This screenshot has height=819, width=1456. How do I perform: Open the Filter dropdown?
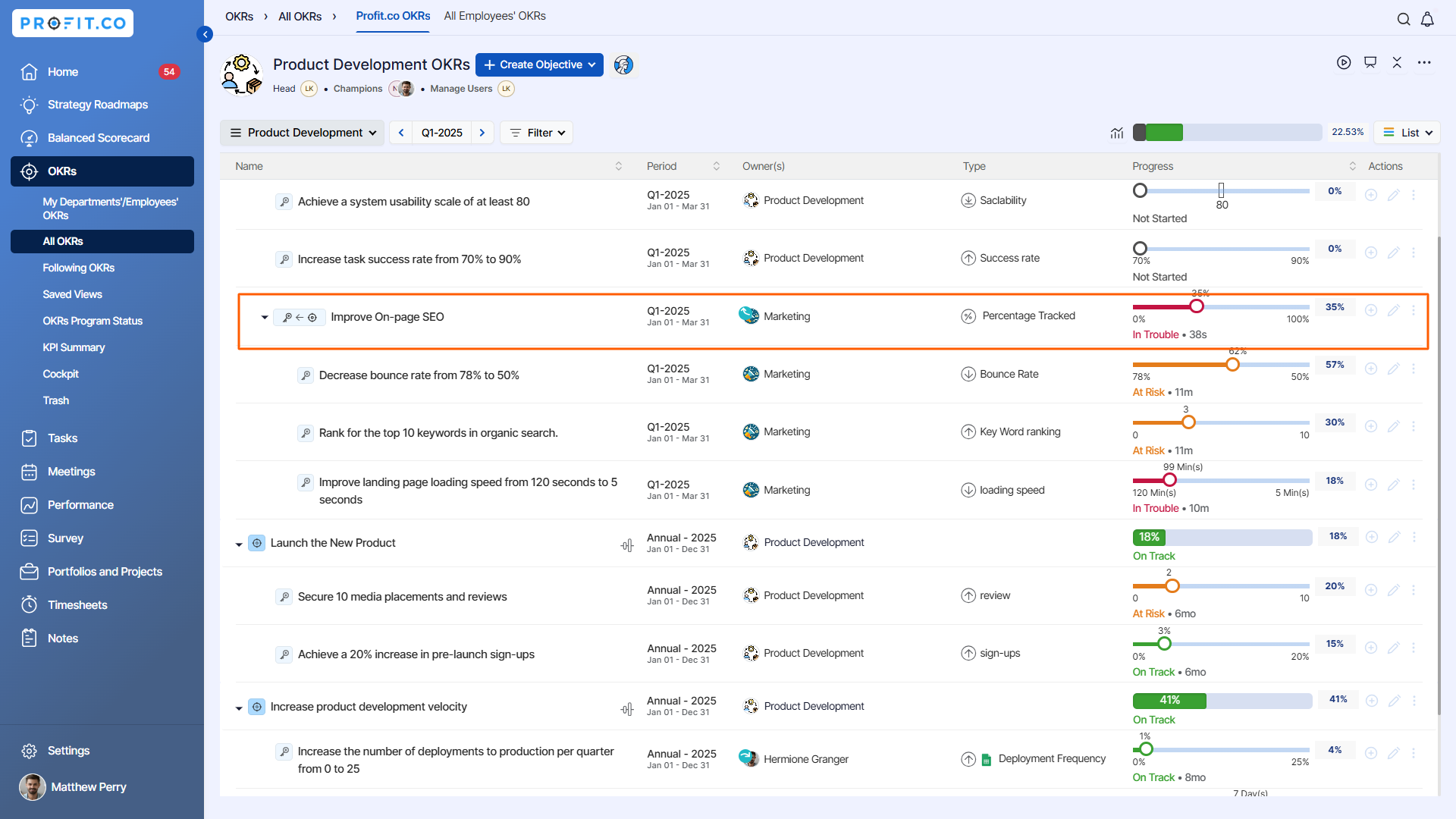[x=537, y=133]
